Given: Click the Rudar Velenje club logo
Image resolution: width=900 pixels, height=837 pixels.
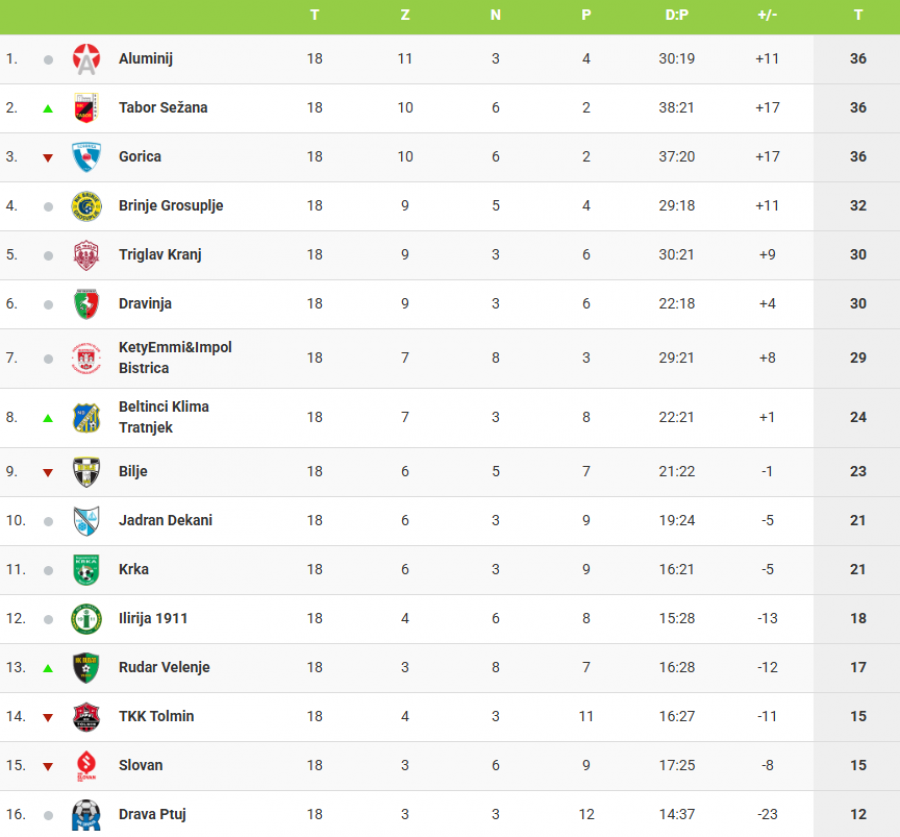Looking at the screenshot, I should (x=87, y=668).
